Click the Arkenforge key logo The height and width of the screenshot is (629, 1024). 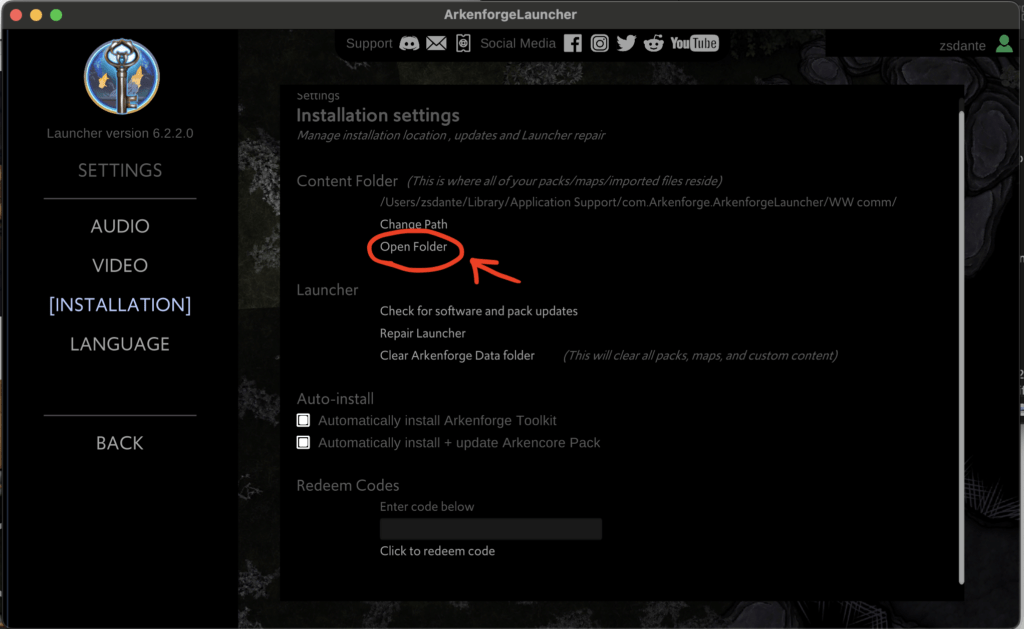121,75
